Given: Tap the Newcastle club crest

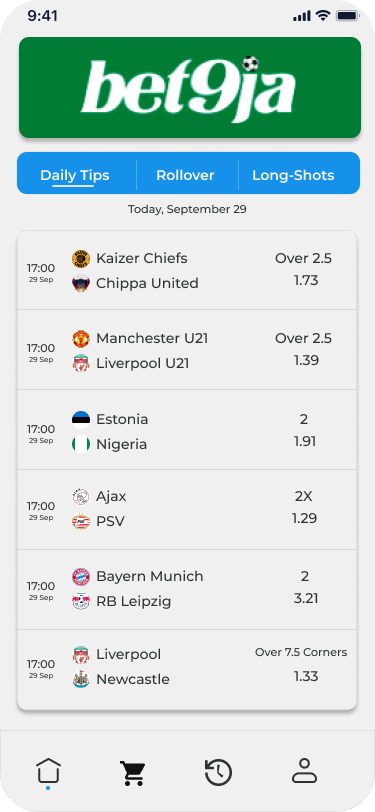Looking at the screenshot, I should 81,679.
